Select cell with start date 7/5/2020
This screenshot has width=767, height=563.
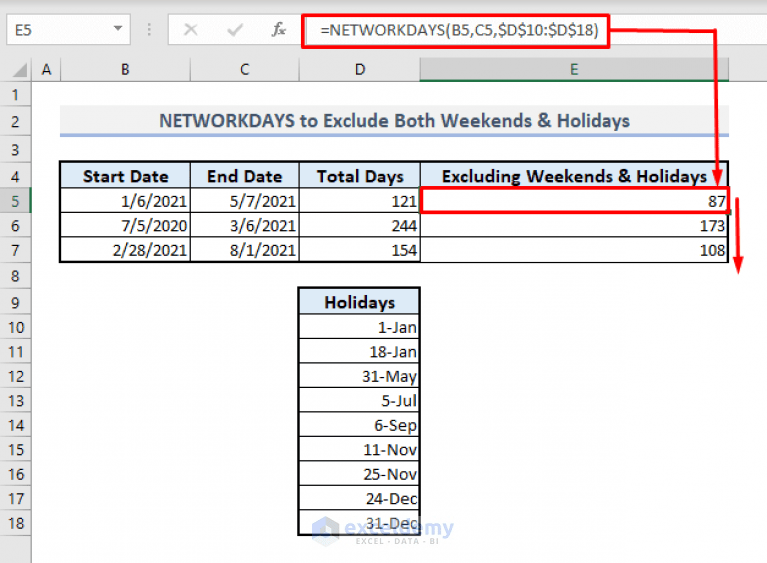pos(125,225)
